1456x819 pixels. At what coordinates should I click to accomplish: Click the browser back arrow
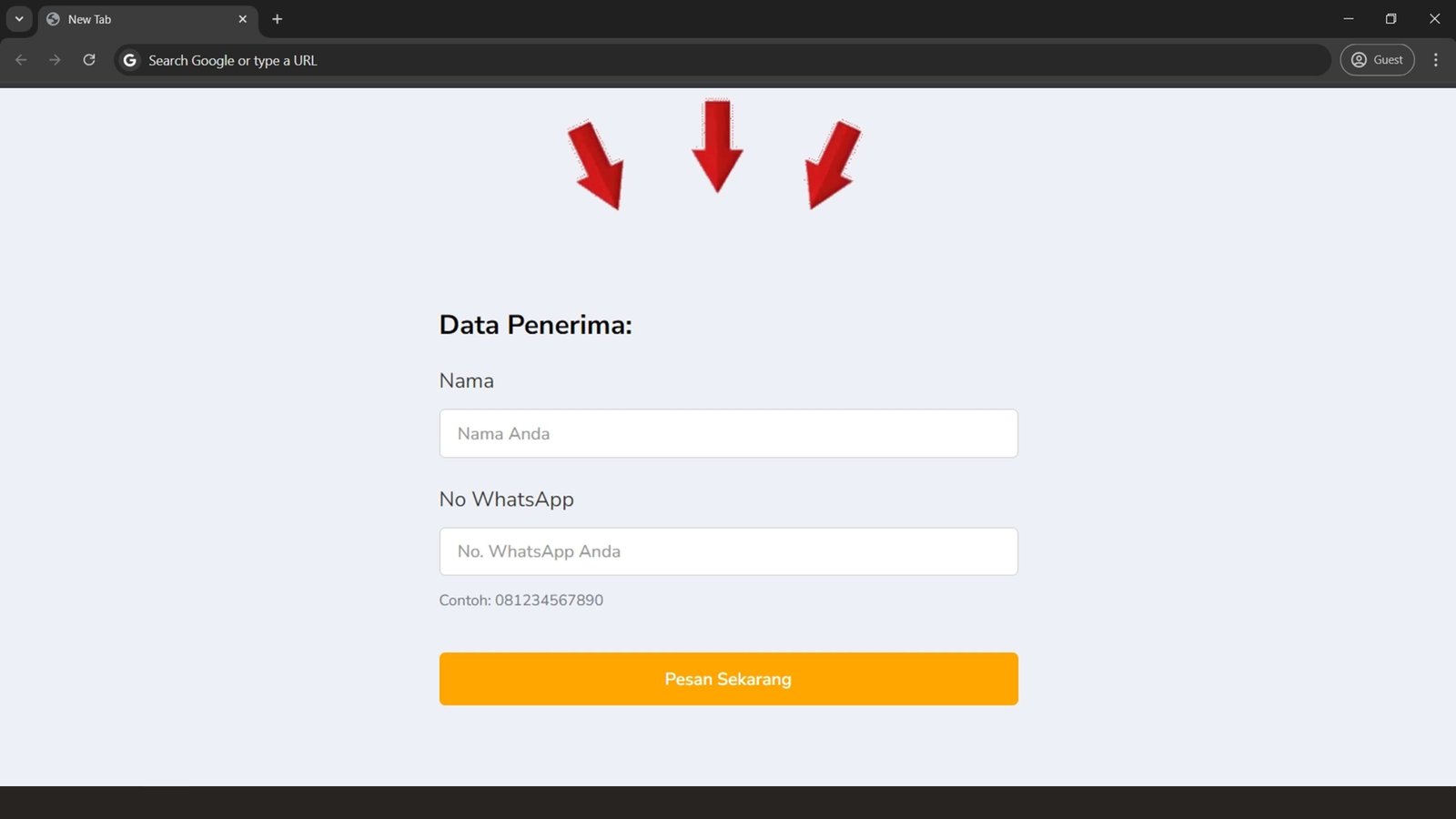tap(21, 60)
